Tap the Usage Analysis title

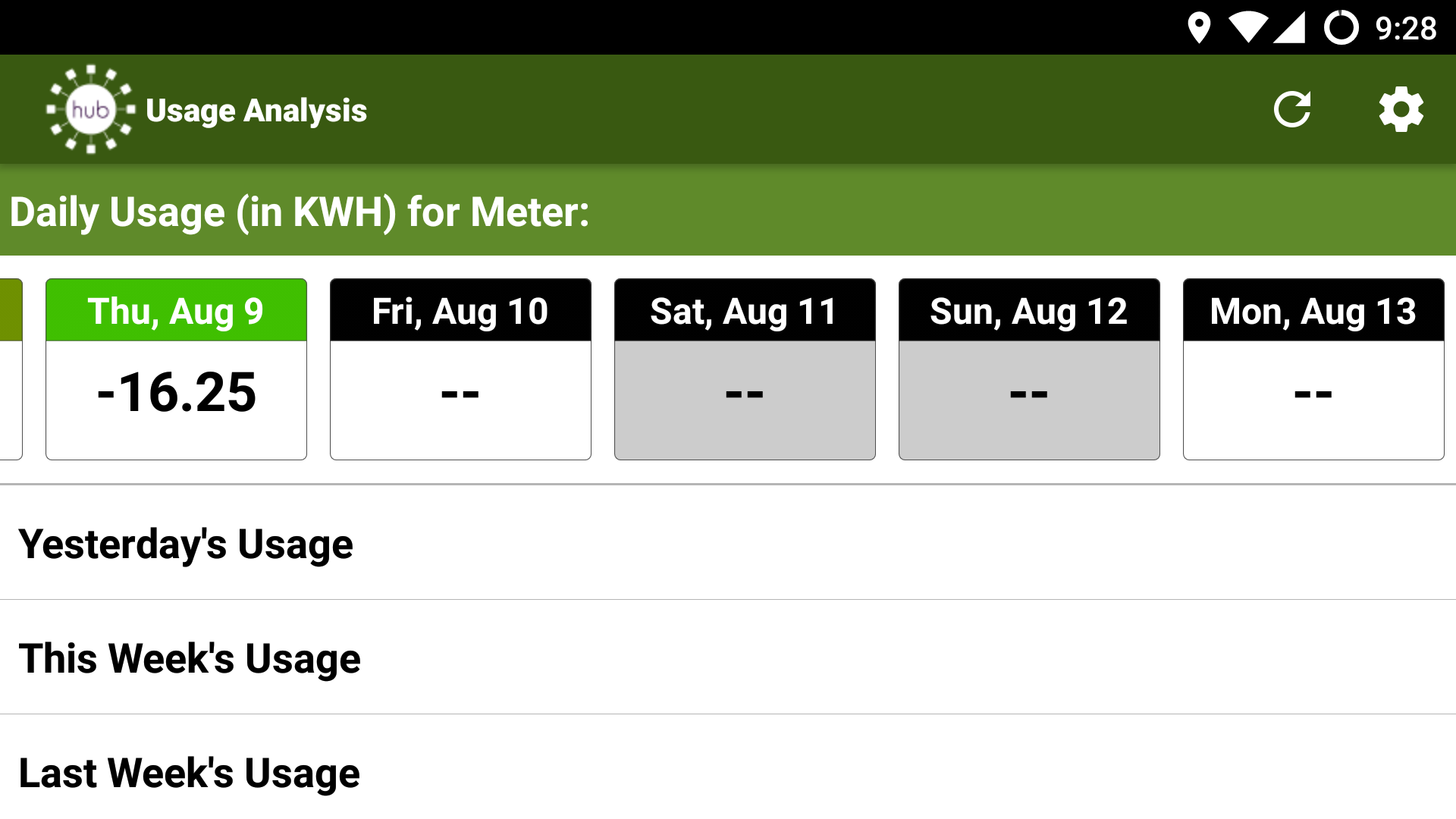pos(256,111)
